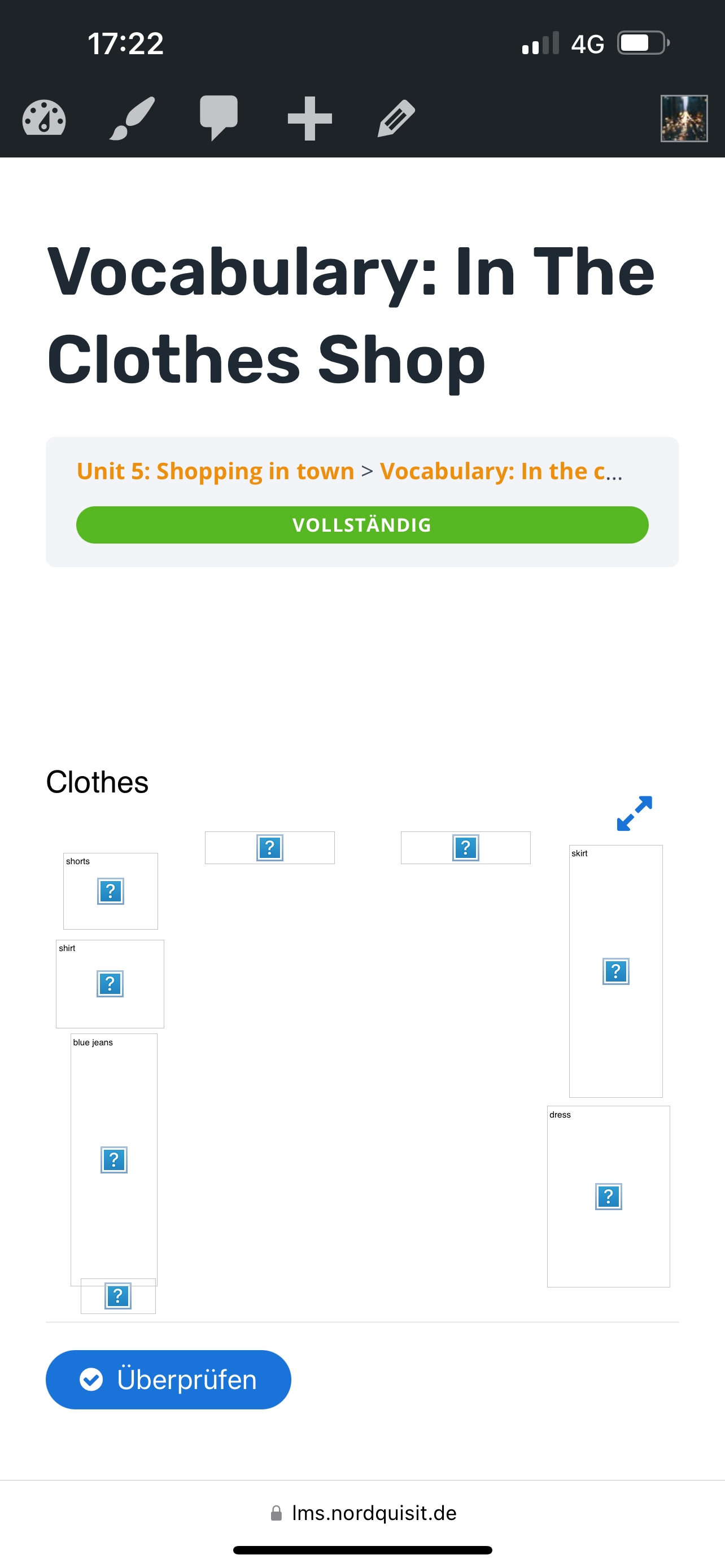Click the small box below blue jeans

click(118, 1296)
